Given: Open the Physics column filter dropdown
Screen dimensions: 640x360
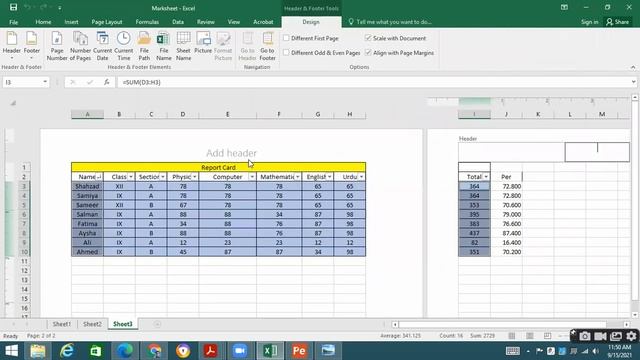Looking at the screenshot, I should (x=195, y=177).
